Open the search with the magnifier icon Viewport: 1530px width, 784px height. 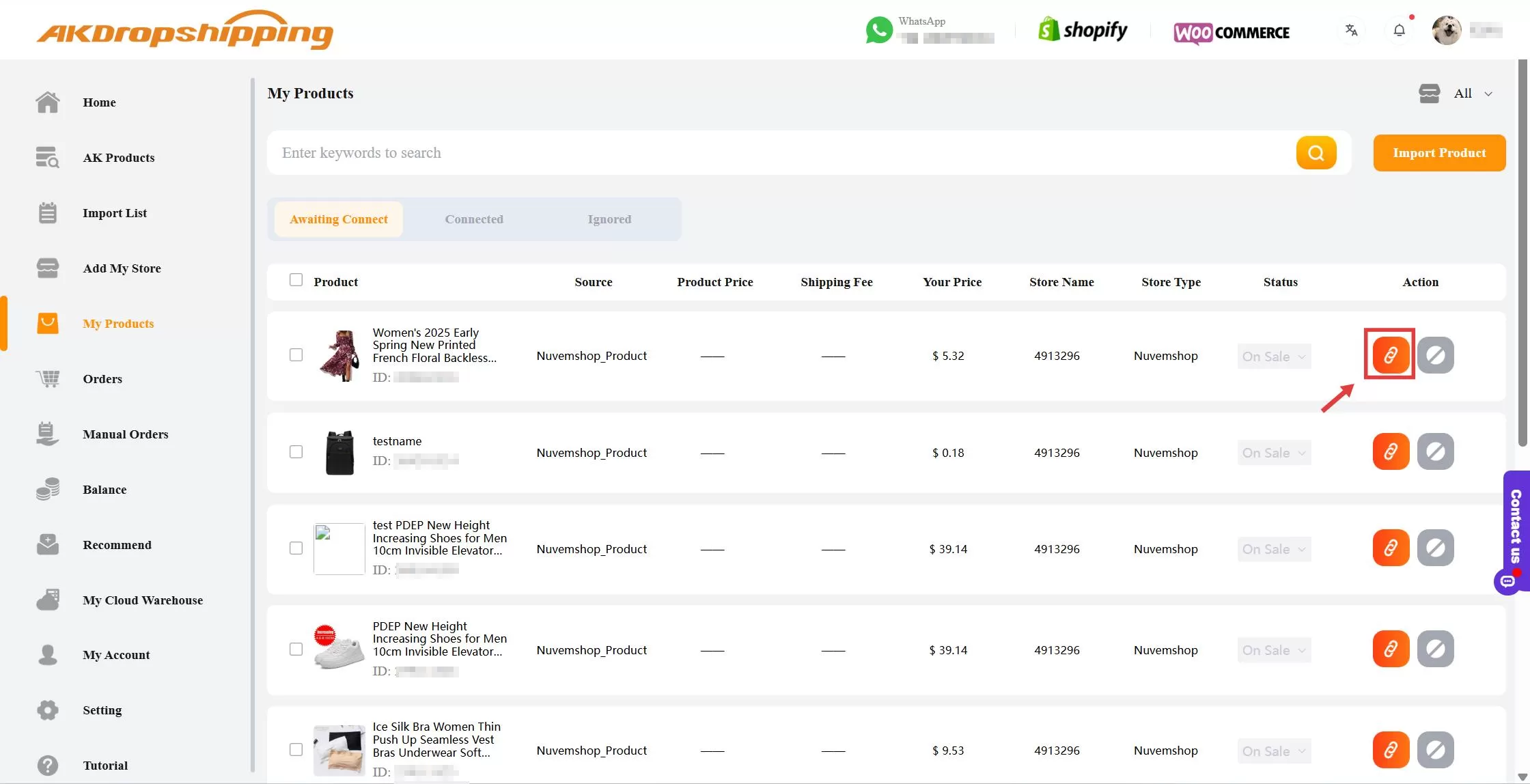1316,152
